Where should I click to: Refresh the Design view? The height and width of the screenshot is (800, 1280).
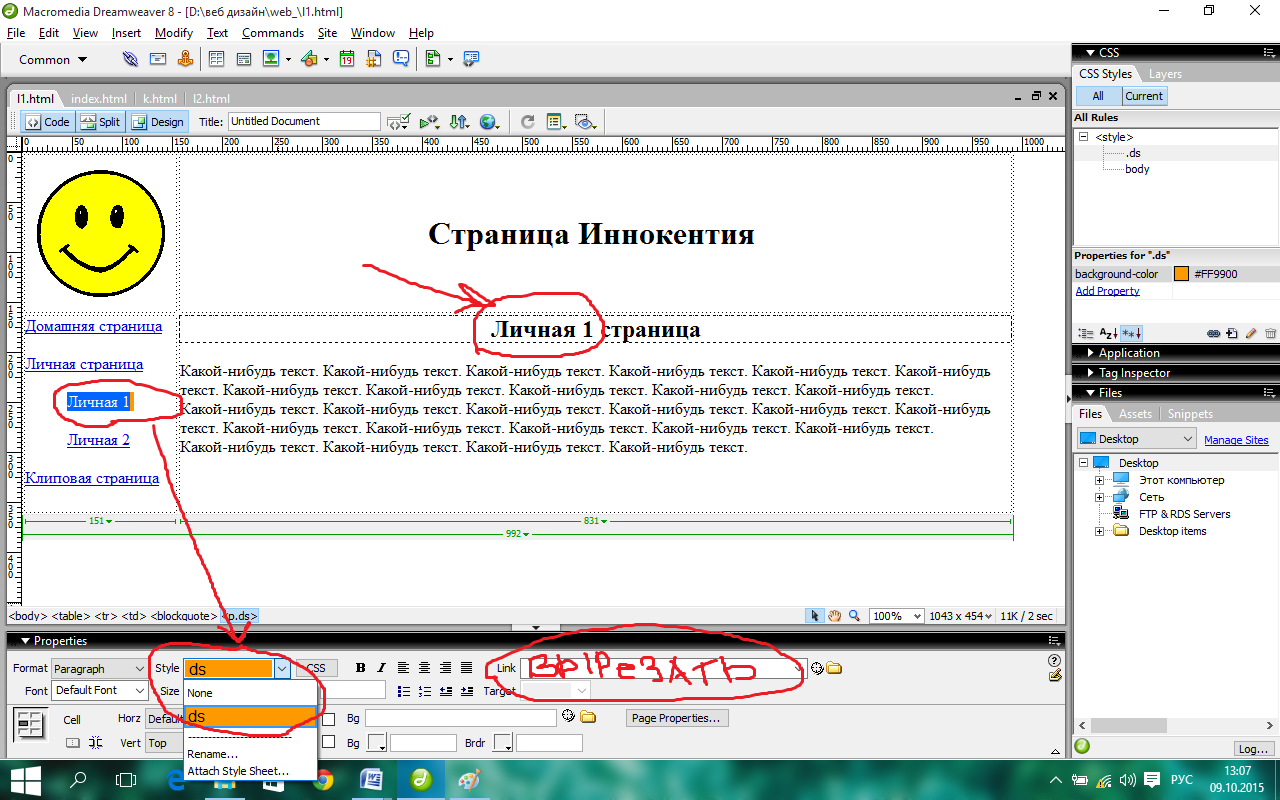click(x=527, y=122)
